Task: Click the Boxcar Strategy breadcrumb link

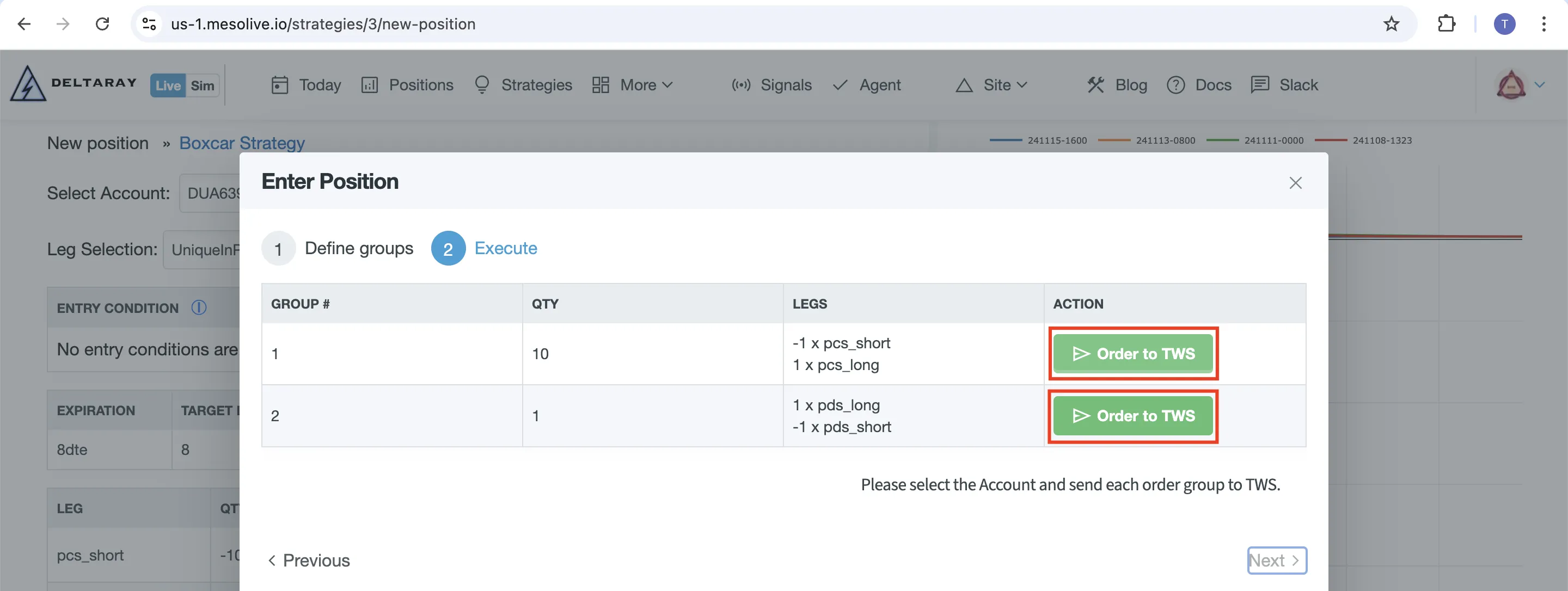Action: [x=242, y=143]
